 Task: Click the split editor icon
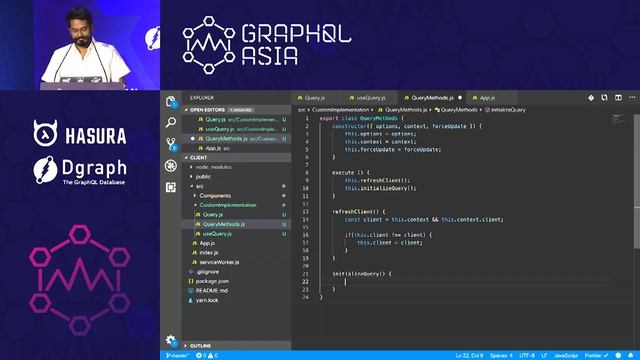618,98
